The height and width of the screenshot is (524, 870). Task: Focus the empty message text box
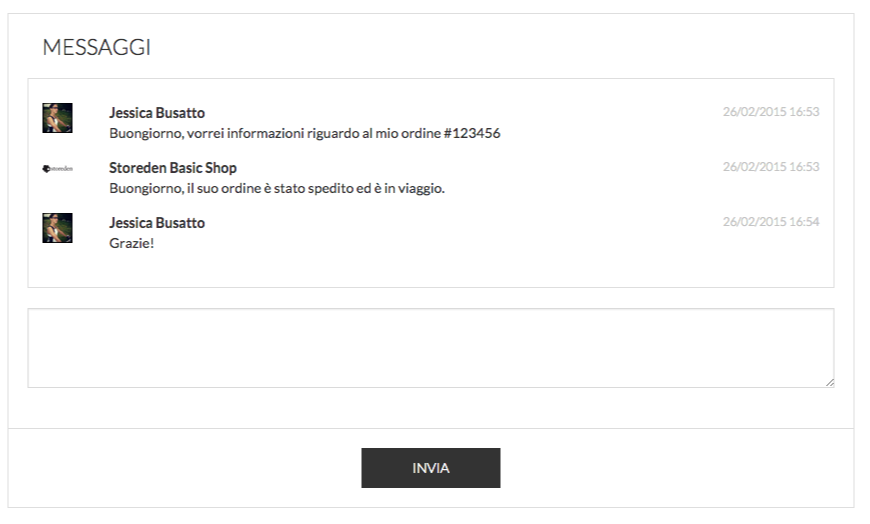[430, 347]
